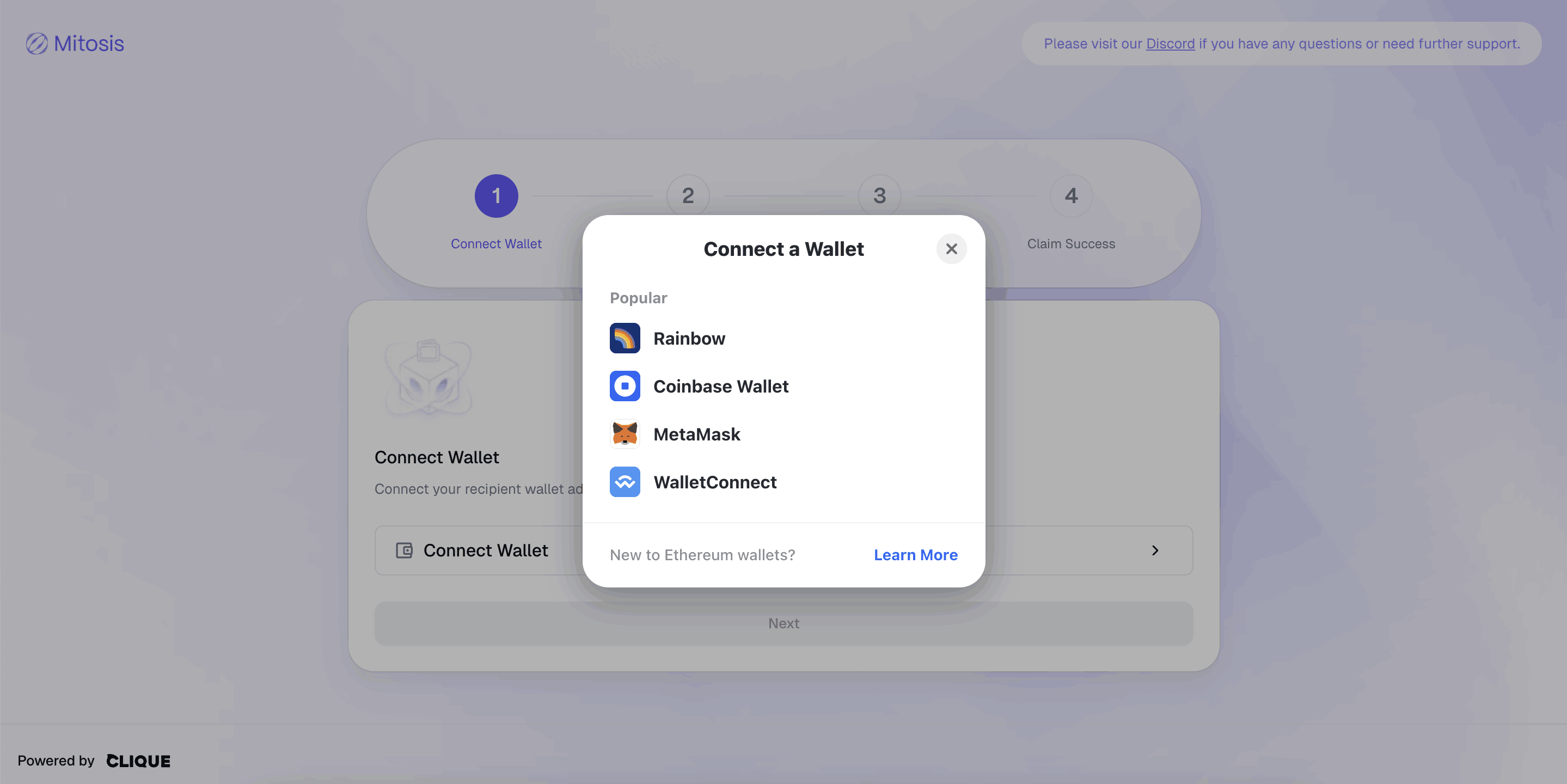1567x784 pixels.
Task: Pick the MetaMask wallet label
Action: click(x=696, y=435)
